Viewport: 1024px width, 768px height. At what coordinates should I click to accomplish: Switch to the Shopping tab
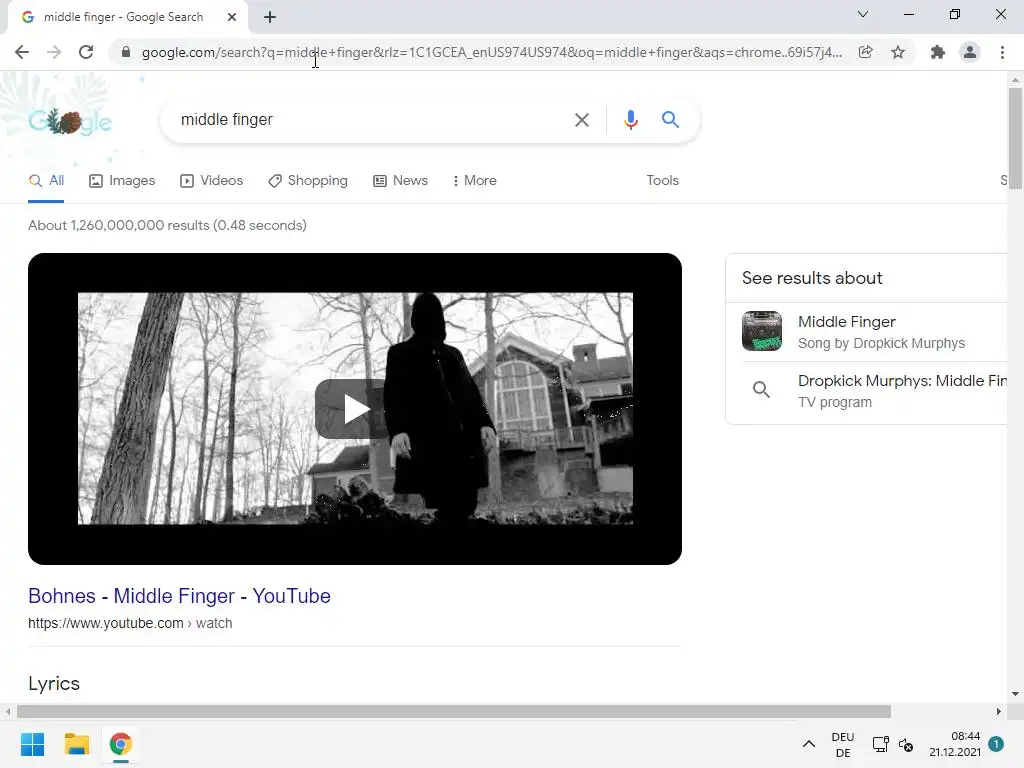[308, 180]
